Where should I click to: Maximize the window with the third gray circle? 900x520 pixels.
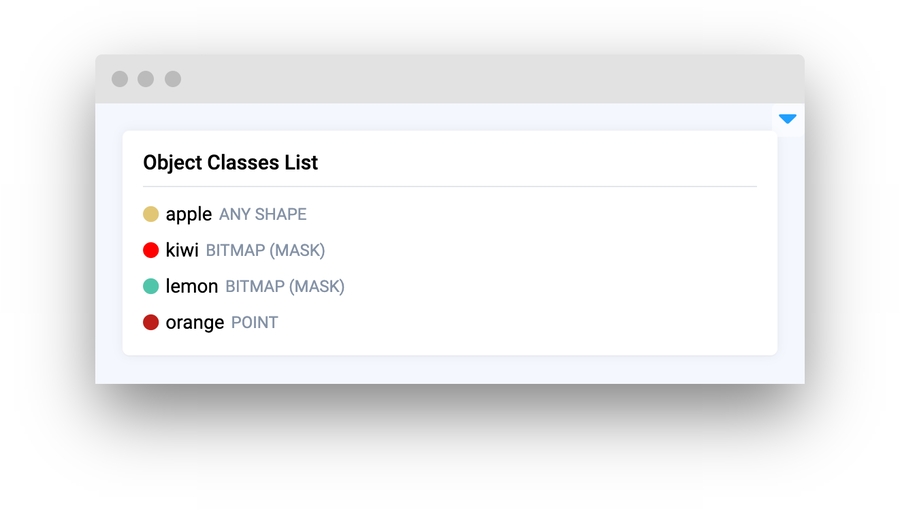pos(173,79)
